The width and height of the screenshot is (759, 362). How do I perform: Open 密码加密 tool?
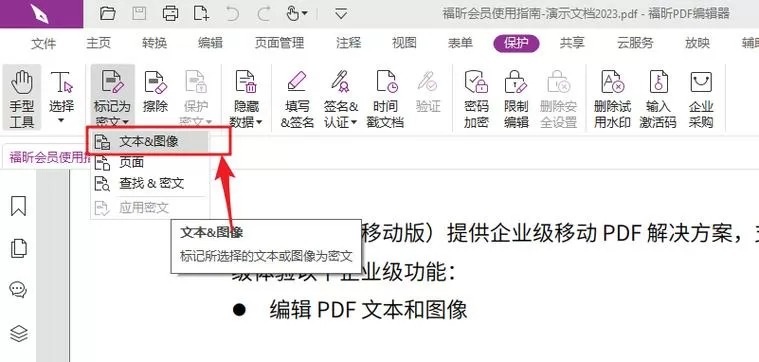(476, 98)
